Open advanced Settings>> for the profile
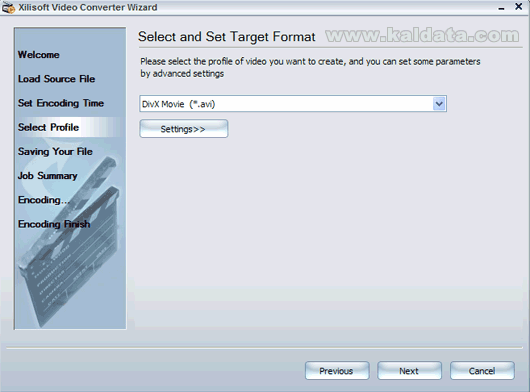Viewport: 530px width, 392px height. [184, 129]
